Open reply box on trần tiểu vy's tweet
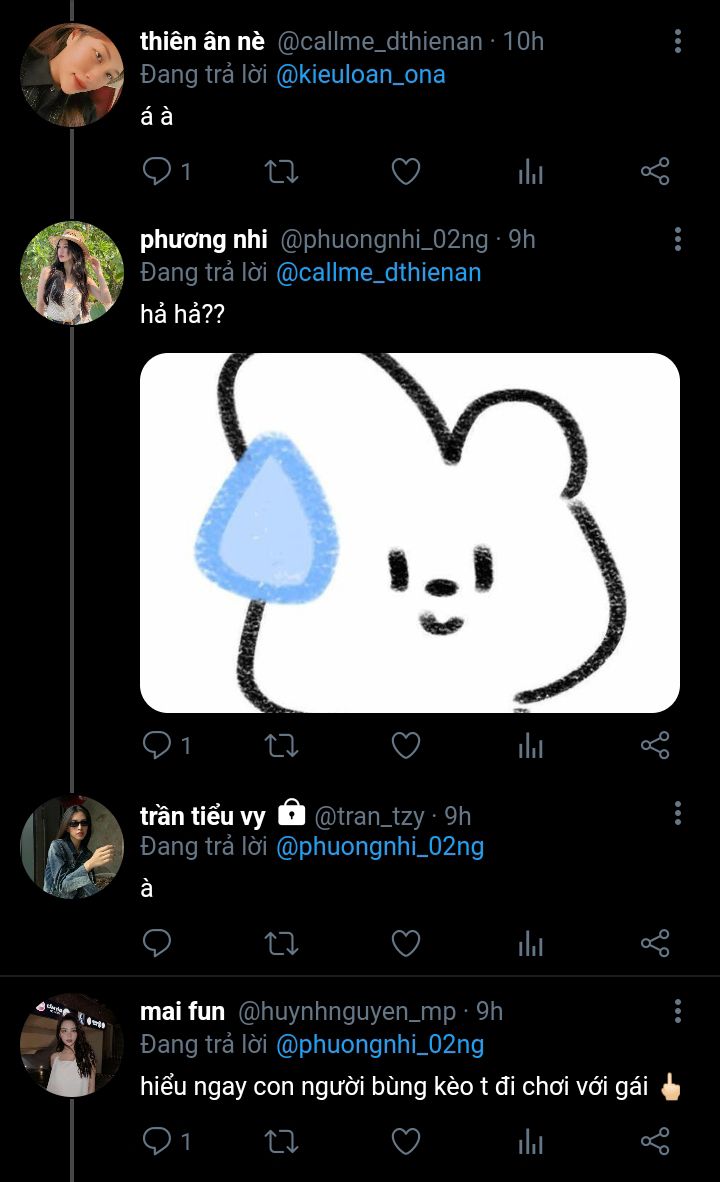Screen dimensions: 720x1182 [157, 943]
